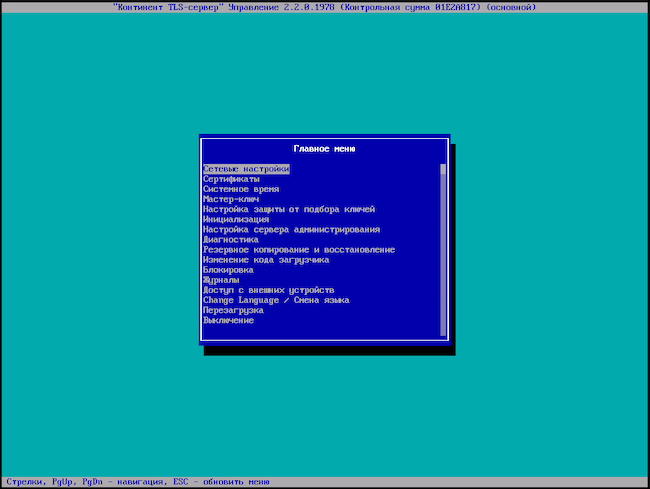The width and height of the screenshot is (650, 489).
Task: Choose Системное время in the main menu
Action: click(x=241, y=189)
